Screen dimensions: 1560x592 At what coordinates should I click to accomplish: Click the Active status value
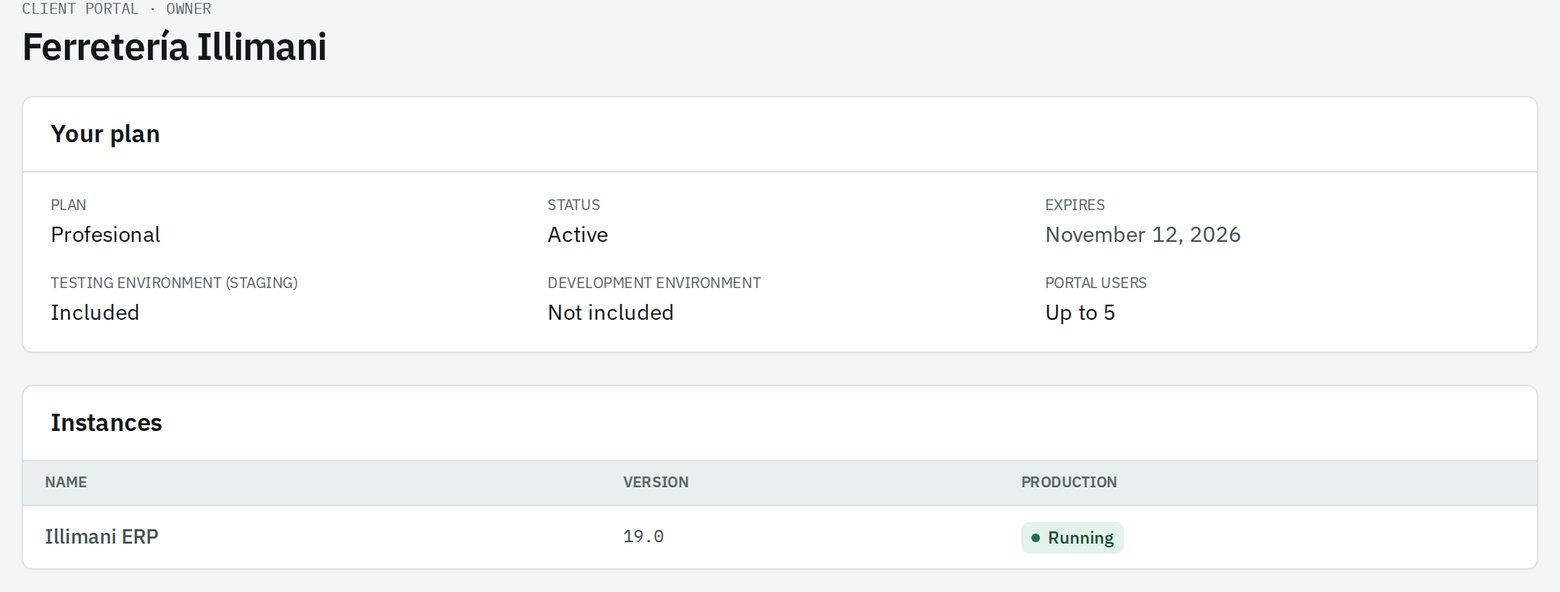(577, 234)
